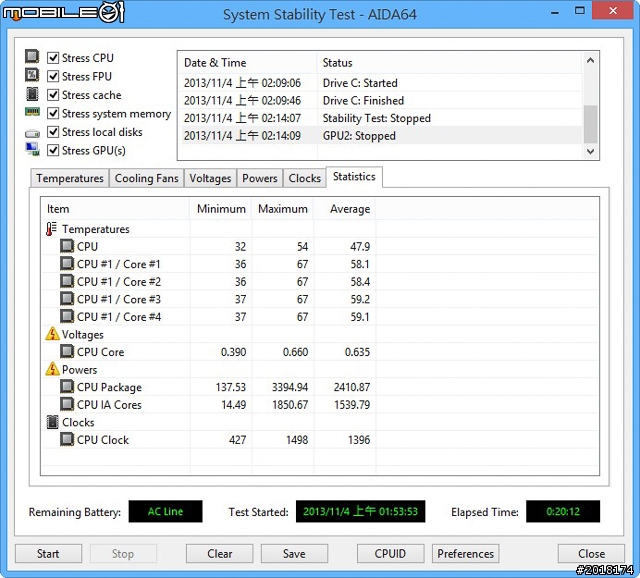Click the chip icon of CPU Clock row
This screenshot has width=640, height=578.
click(67, 439)
